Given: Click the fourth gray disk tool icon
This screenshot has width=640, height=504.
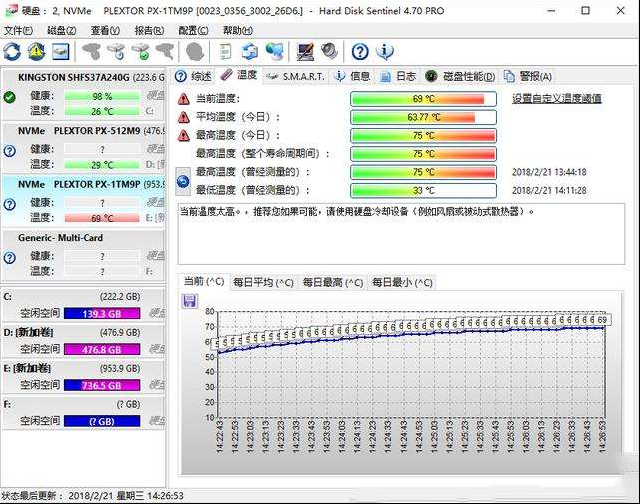Looking at the screenshot, I should point(165,52).
